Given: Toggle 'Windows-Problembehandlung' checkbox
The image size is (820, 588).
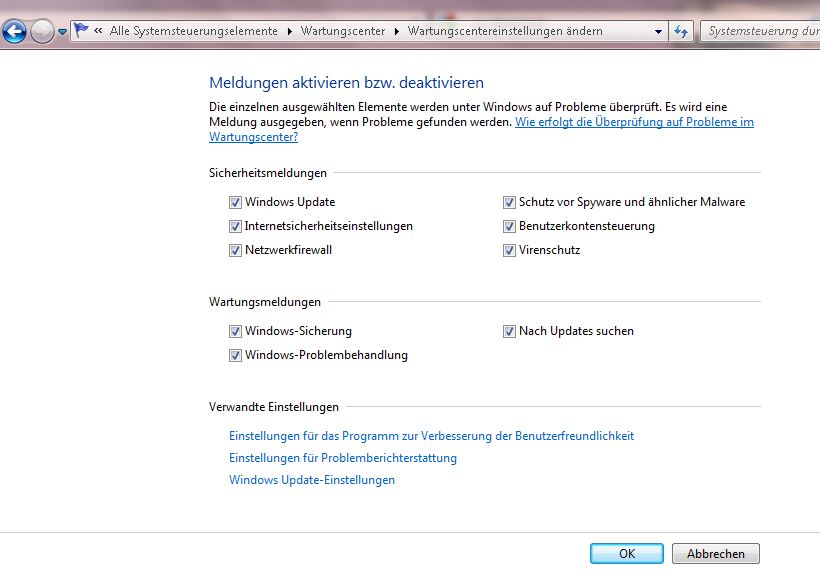Looking at the screenshot, I should 235,355.
